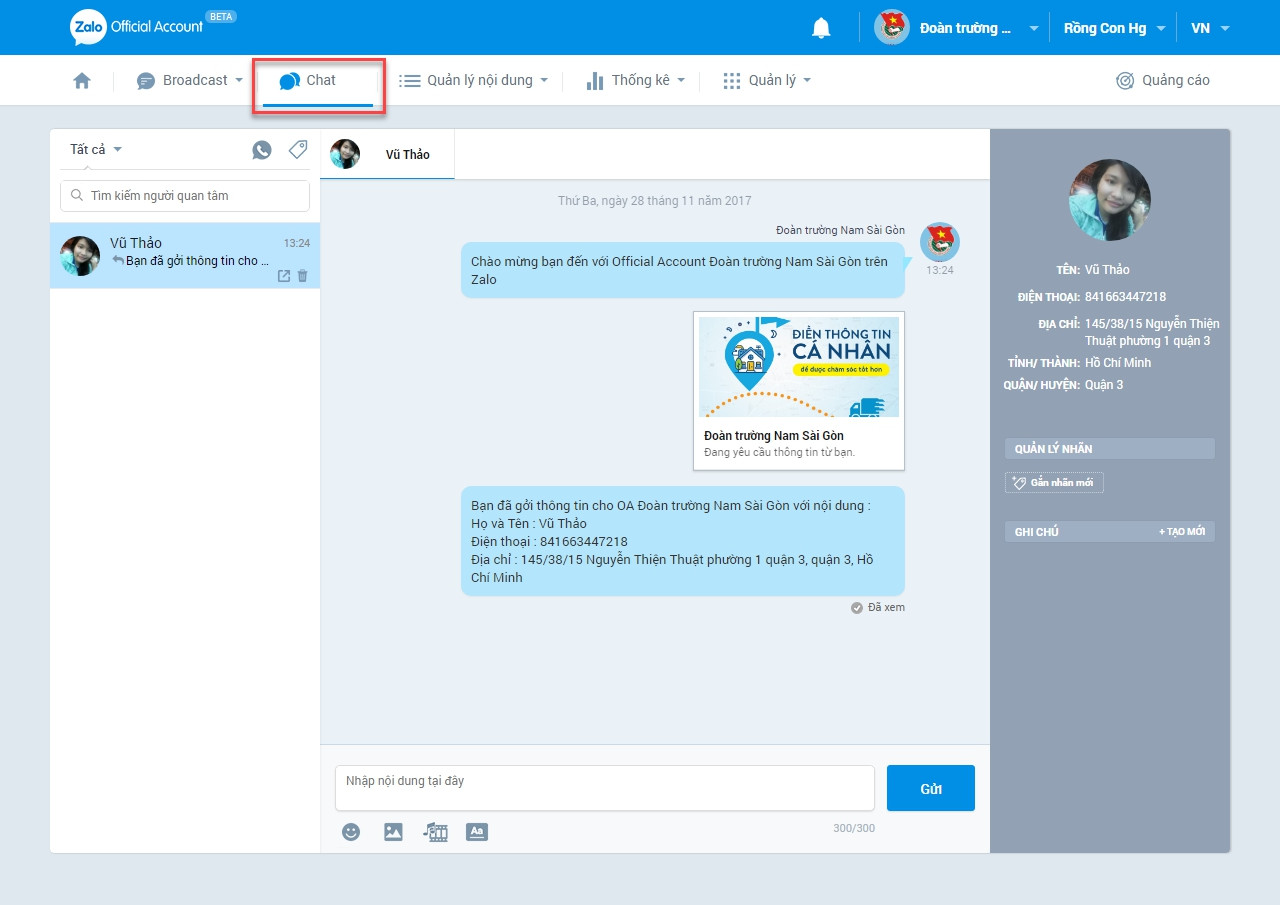Image resolution: width=1280 pixels, height=905 pixels.
Task: Open the VN language dropdown
Action: [1210, 28]
